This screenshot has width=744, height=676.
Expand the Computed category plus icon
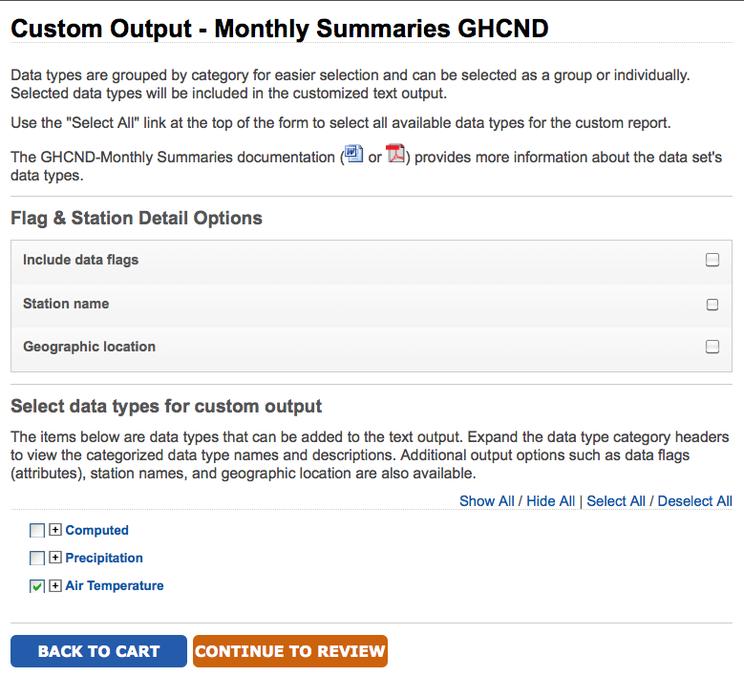[x=56, y=530]
